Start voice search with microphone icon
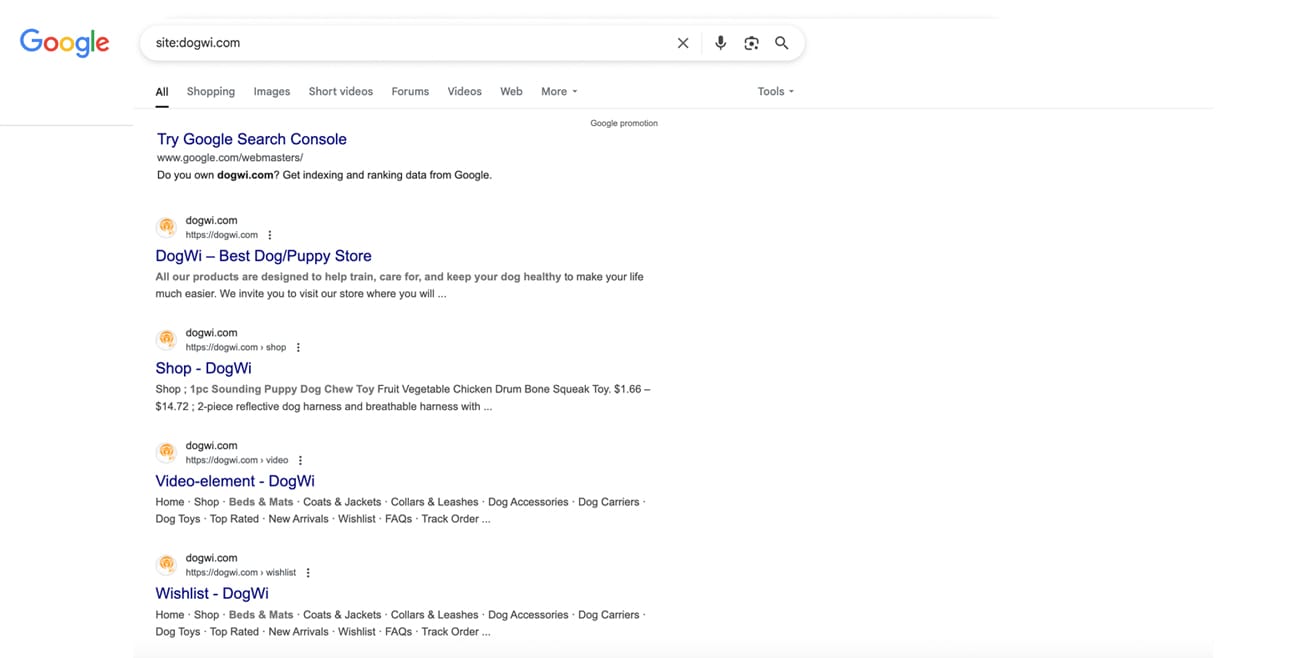 pyautogui.click(x=720, y=43)
